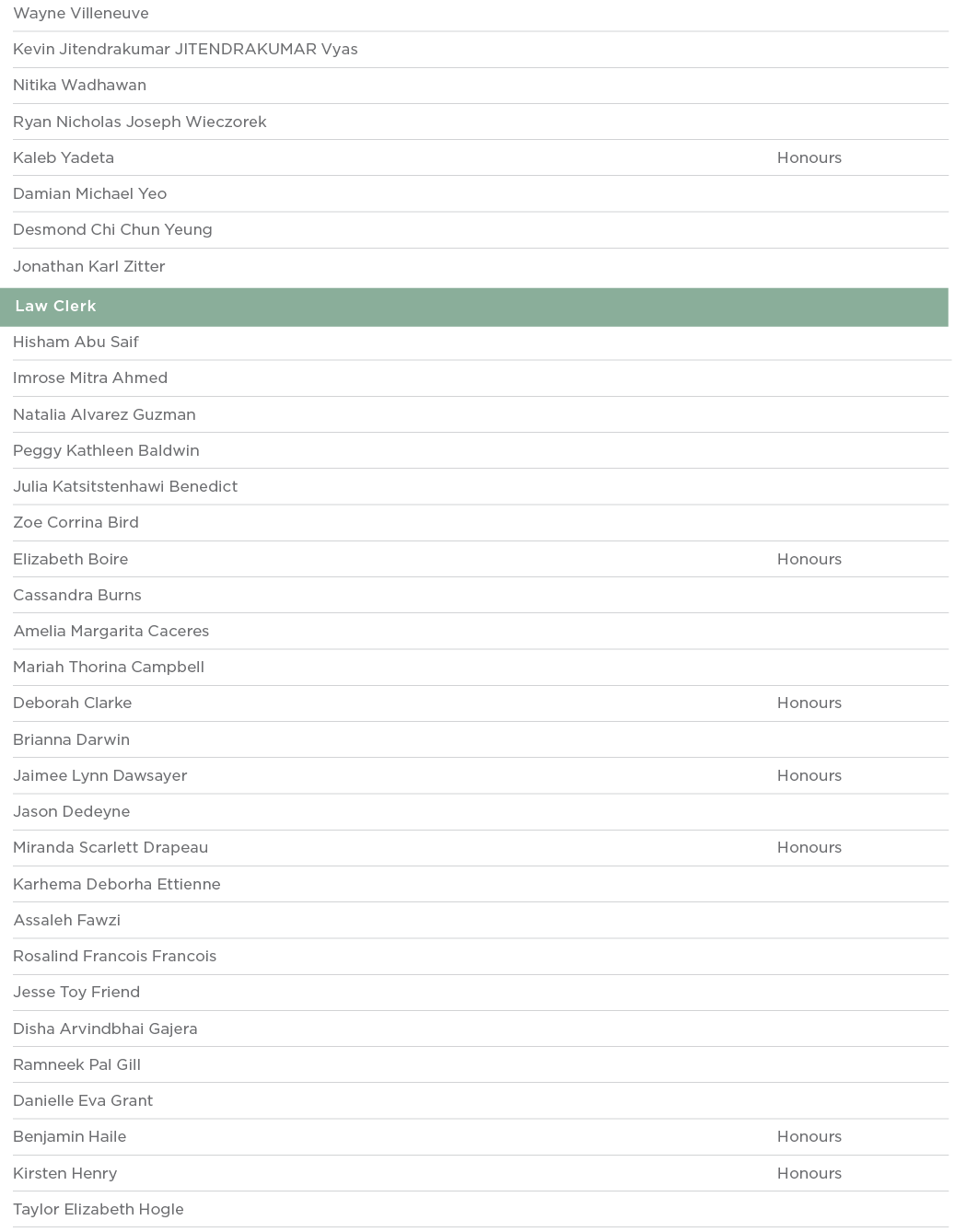Click Honours for Miranda Scarlett Drapeau
The height and width of the screenshot is (1232, 955).
click(809, 848)
